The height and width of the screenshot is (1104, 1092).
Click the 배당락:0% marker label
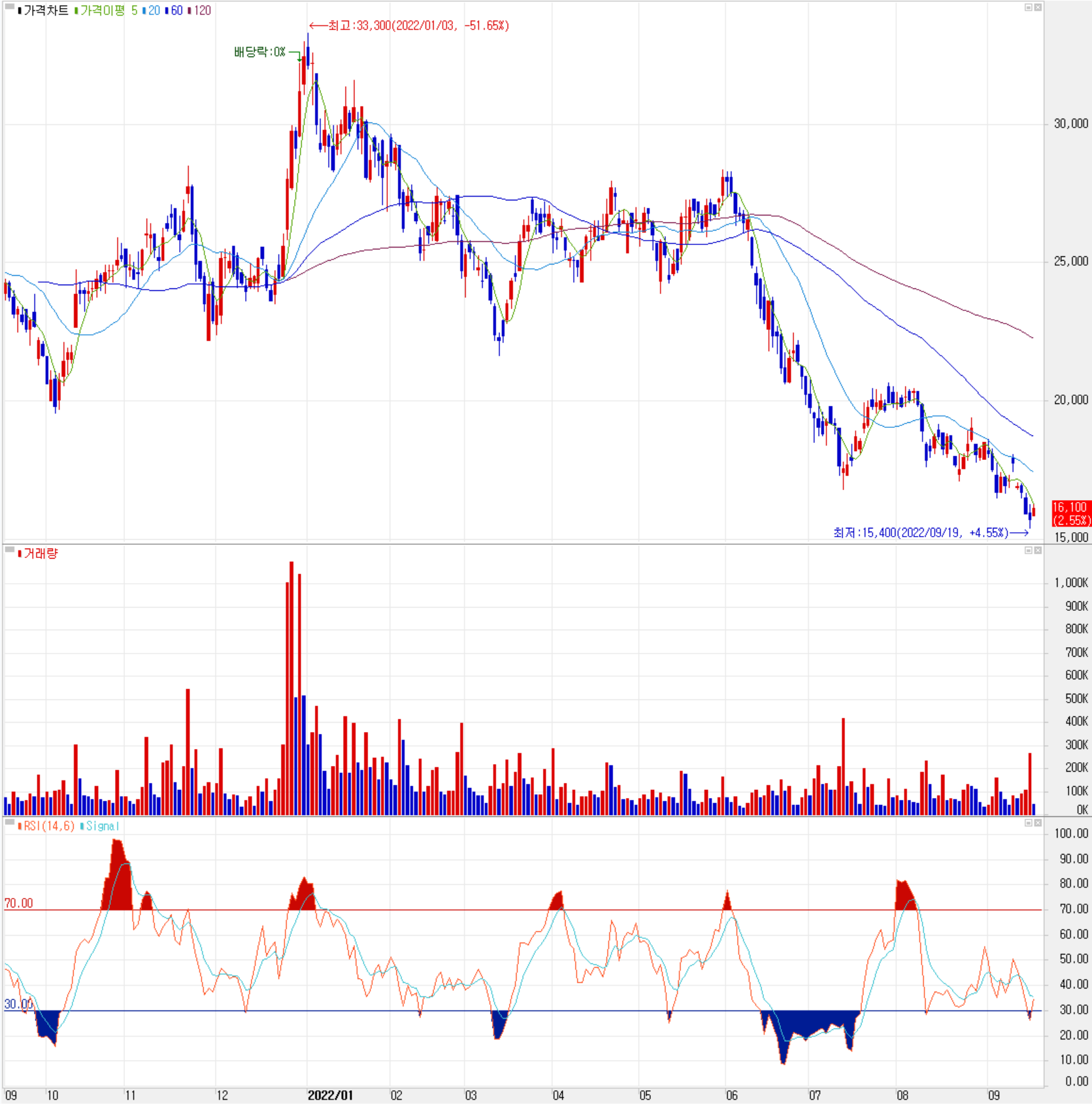[259, 52]
